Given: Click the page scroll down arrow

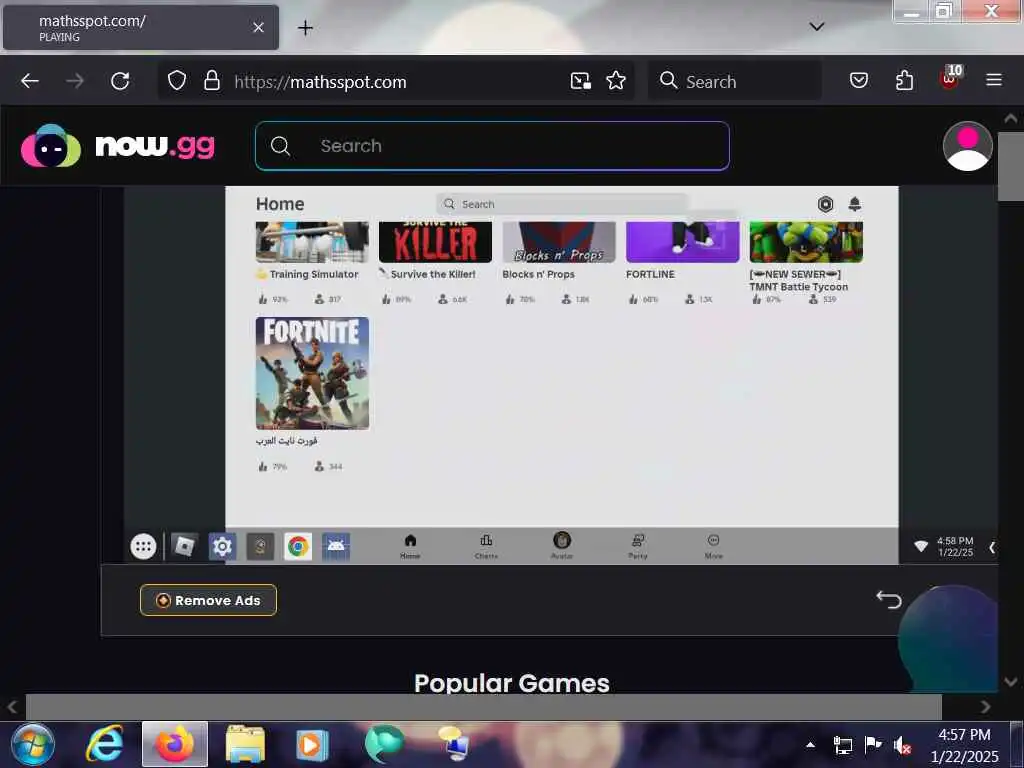Looking at the screenshot, I should (x=1010, y=682).
